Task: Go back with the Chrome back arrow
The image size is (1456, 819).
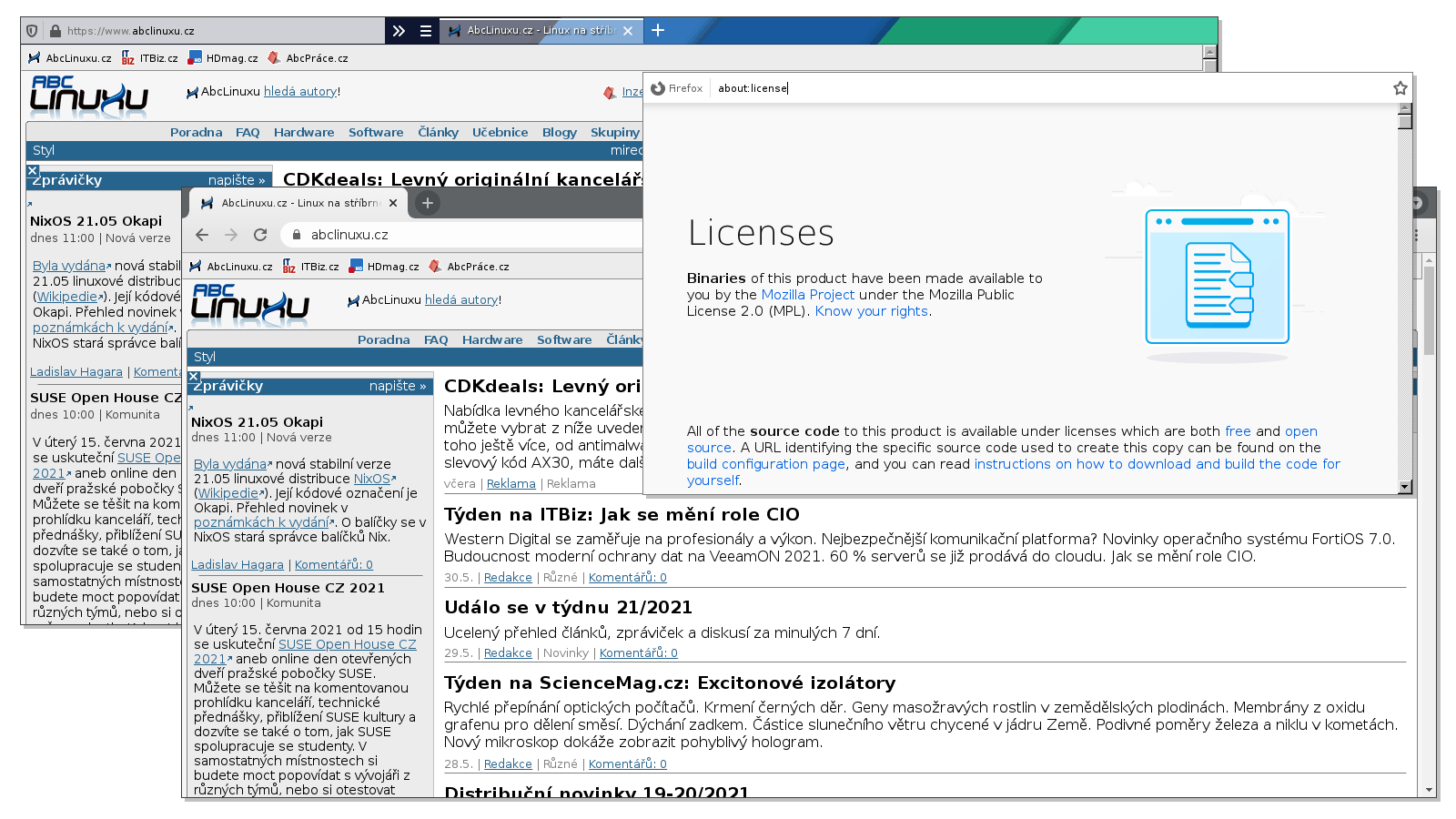Action: point(202,235)
